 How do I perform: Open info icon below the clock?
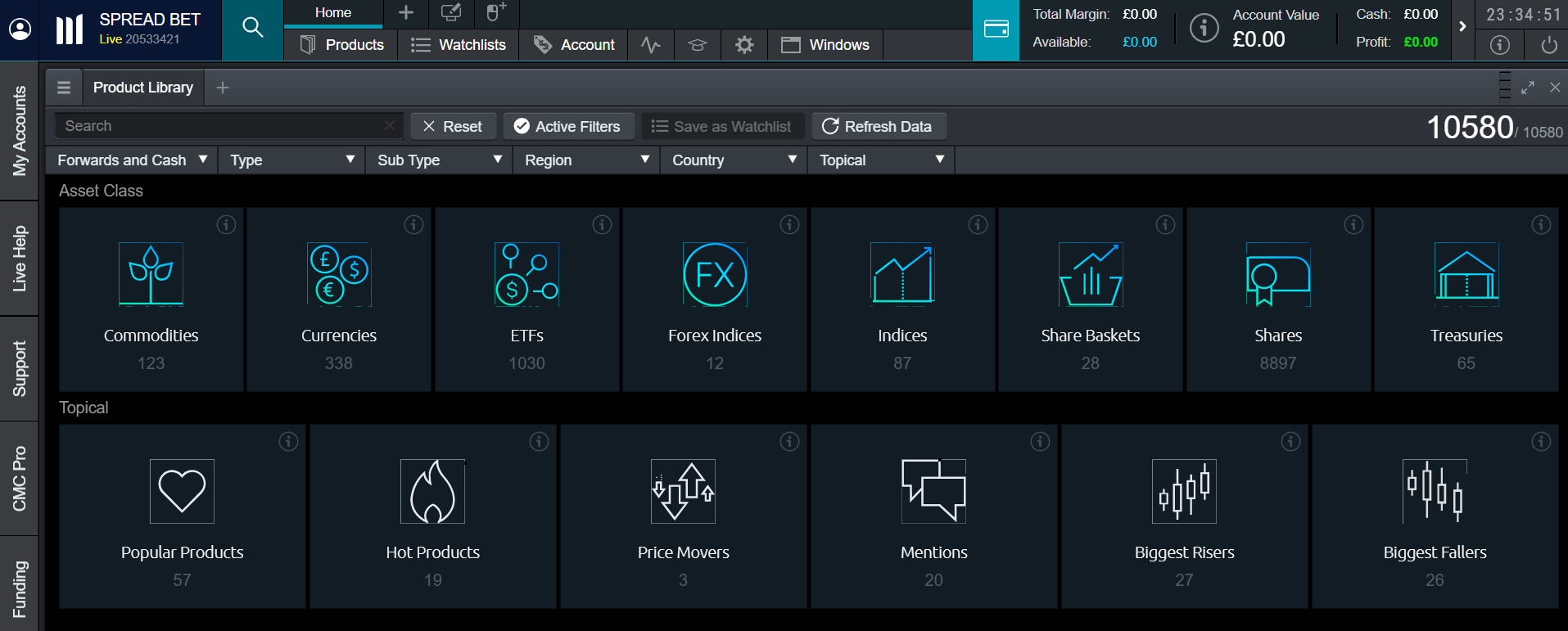click(x=1500, y=45)
